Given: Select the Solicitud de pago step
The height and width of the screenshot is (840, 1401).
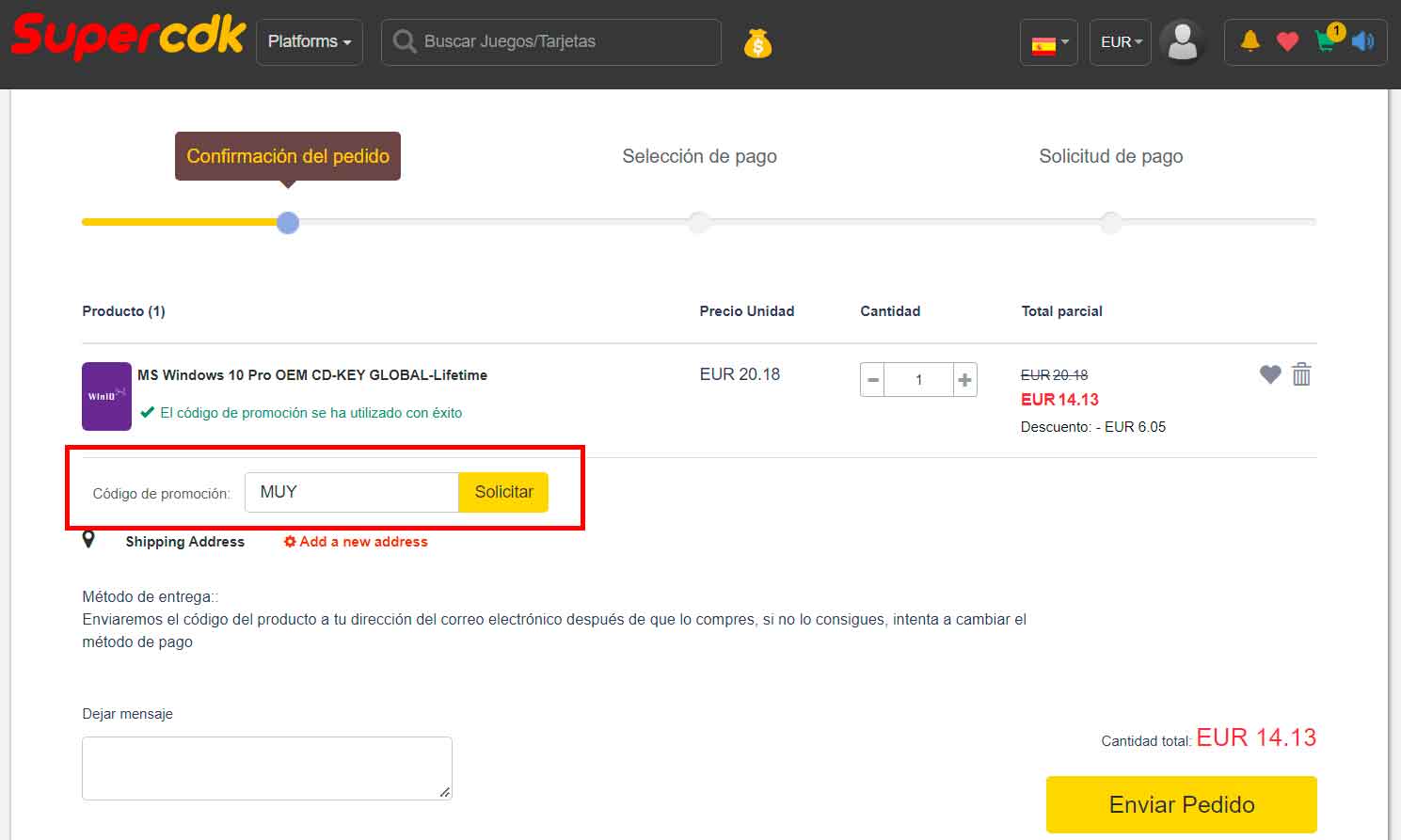Looking at the screenshot, I should pos(1110,156).
